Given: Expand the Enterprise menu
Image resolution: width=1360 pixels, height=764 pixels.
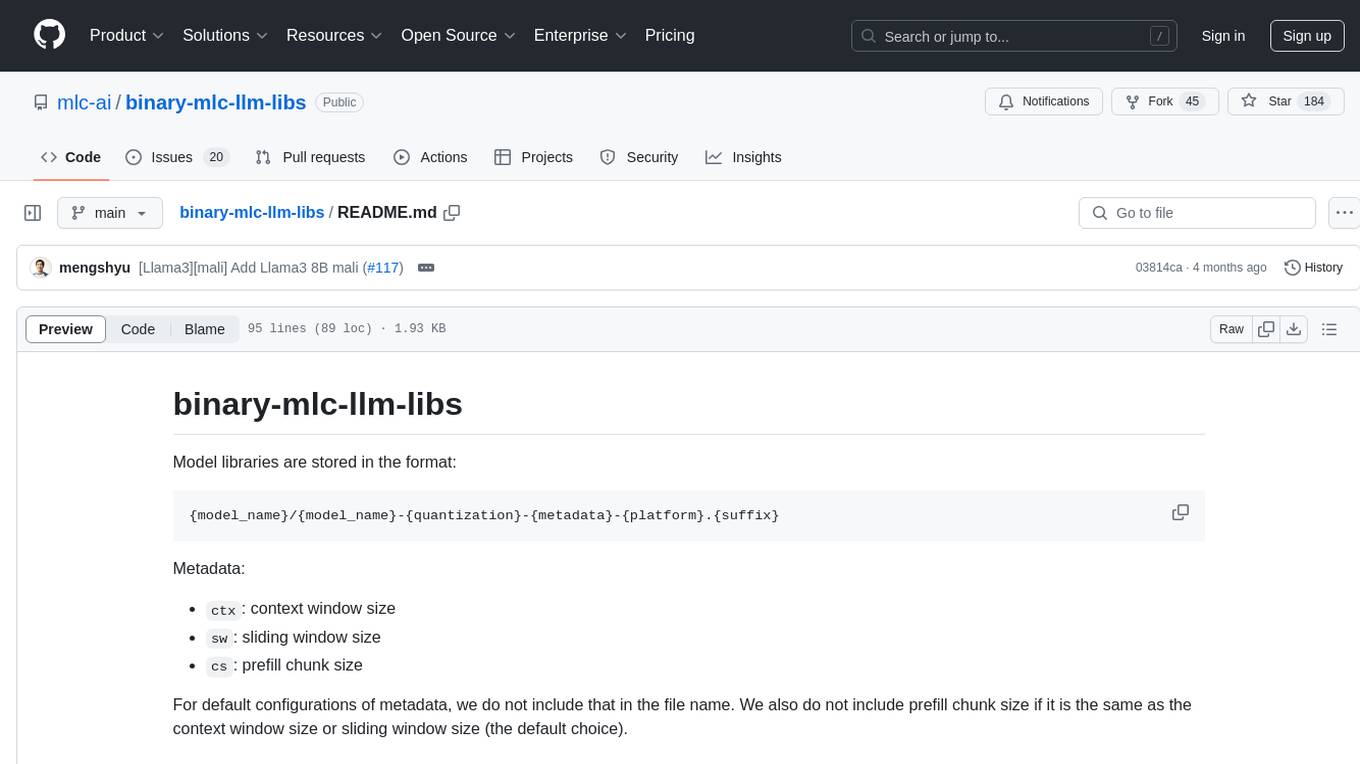Looking at the screenshot, I should 580,35.
